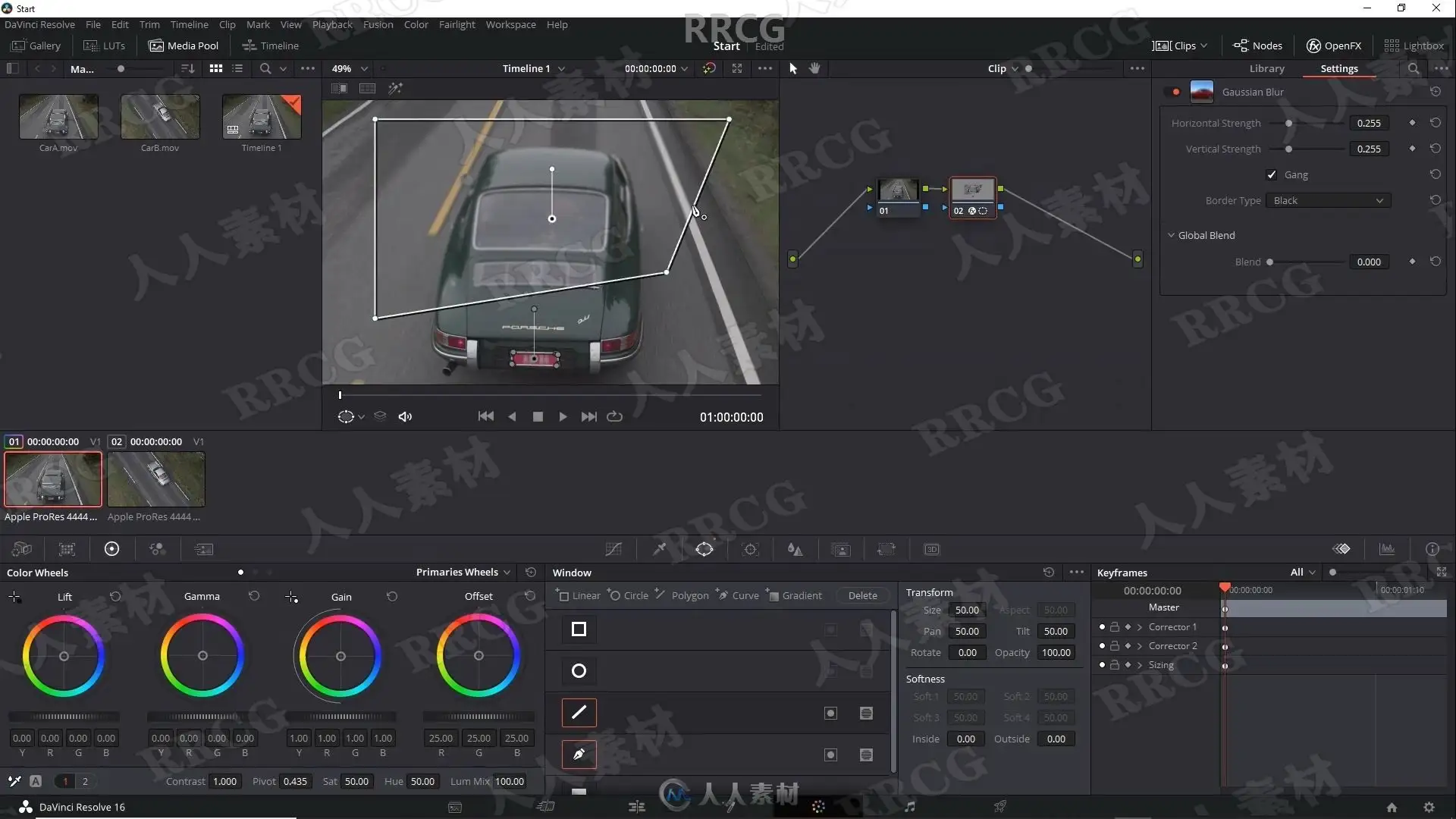
Task: Open the Tracker palette
Action: (x=751, y=549)
